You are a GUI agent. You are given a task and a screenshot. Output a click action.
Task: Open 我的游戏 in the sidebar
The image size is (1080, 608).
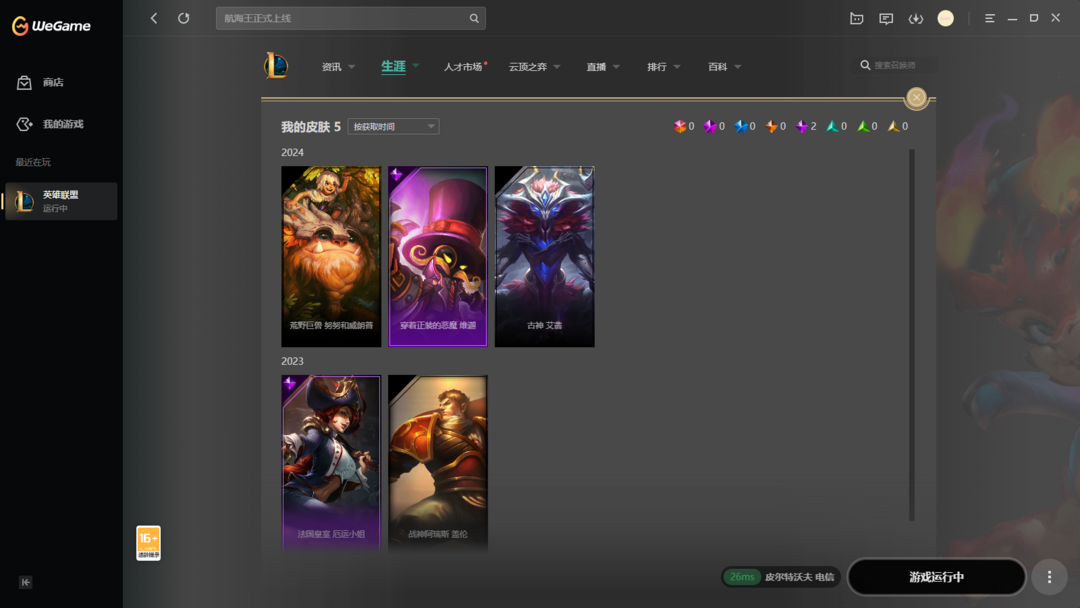click(x=50, y=124)
